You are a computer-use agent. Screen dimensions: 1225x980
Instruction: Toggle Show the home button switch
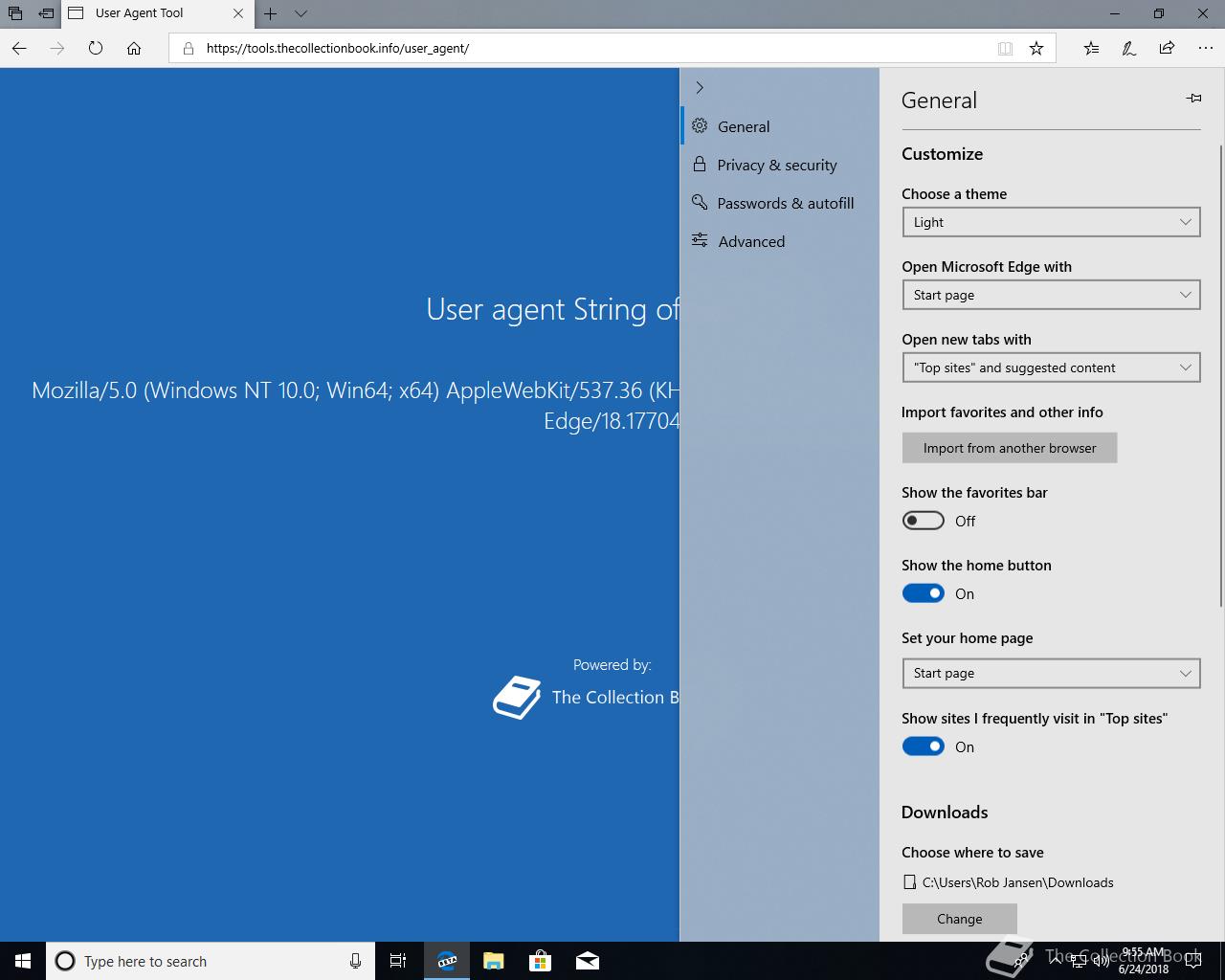924,593
